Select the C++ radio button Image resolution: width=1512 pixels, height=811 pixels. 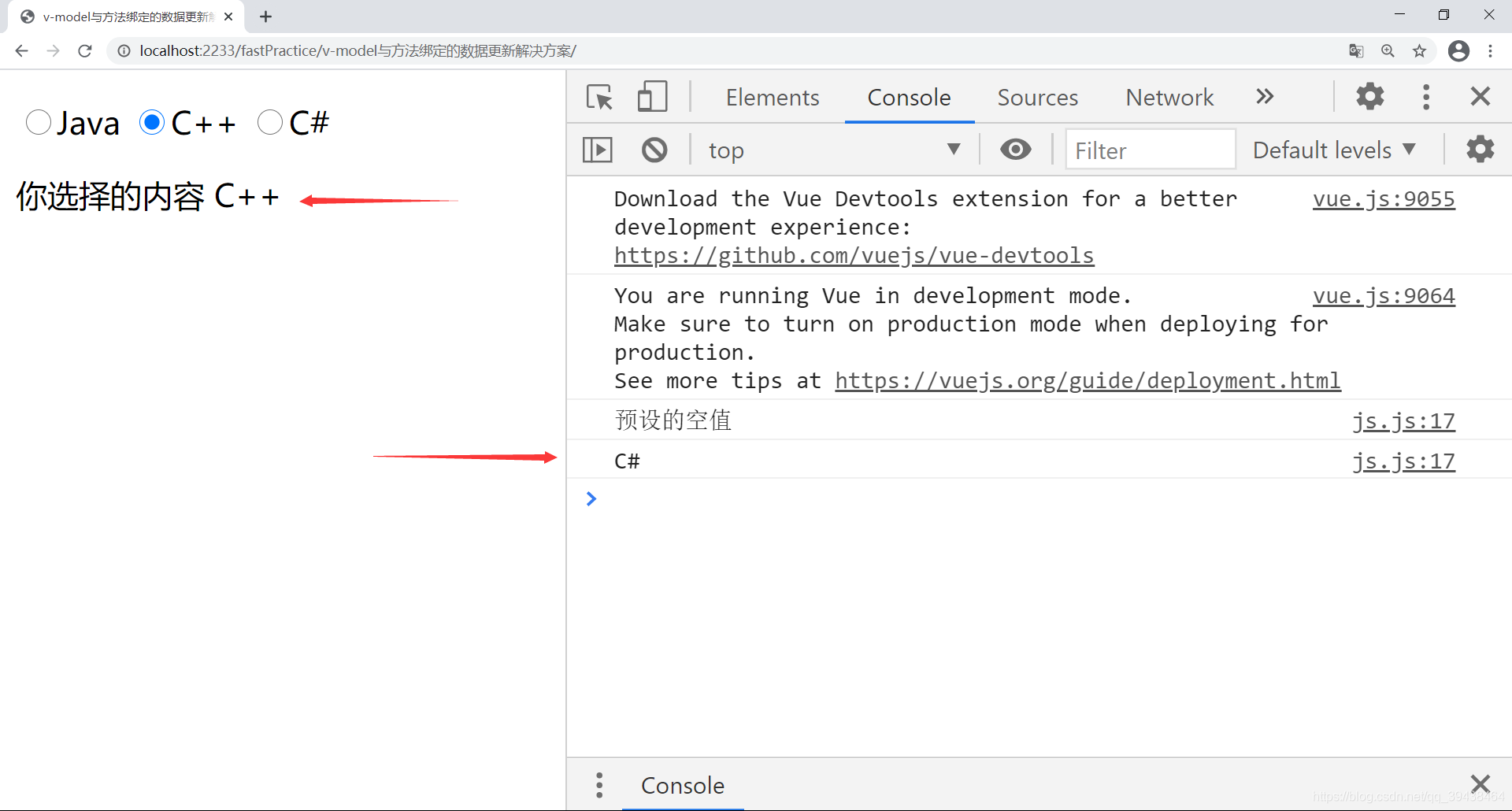[152, 122]
